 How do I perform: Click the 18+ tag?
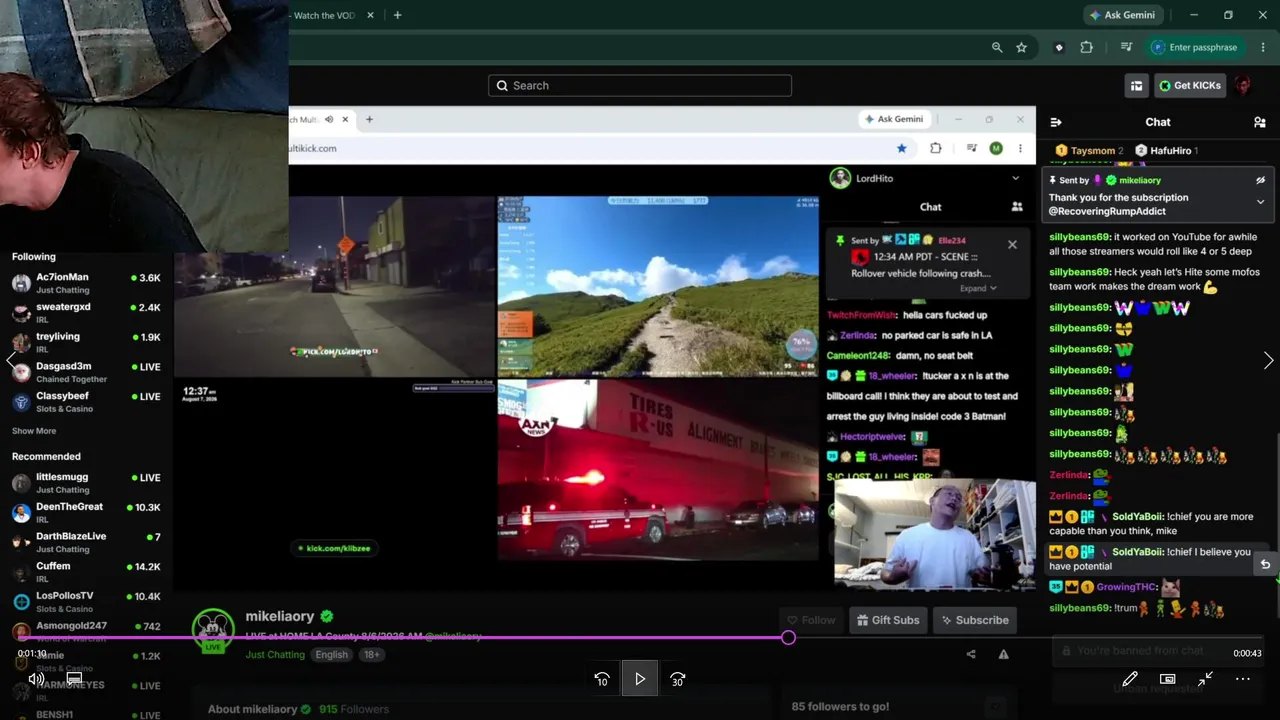click(x=371, y=655)
